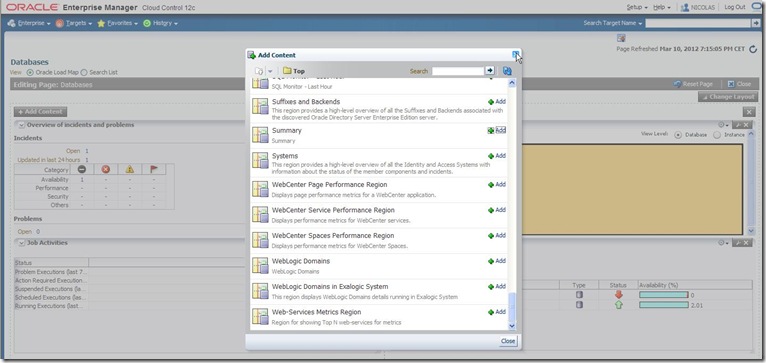
Task: Click the green plus beside Summary Add
Action: coord(490,130)
